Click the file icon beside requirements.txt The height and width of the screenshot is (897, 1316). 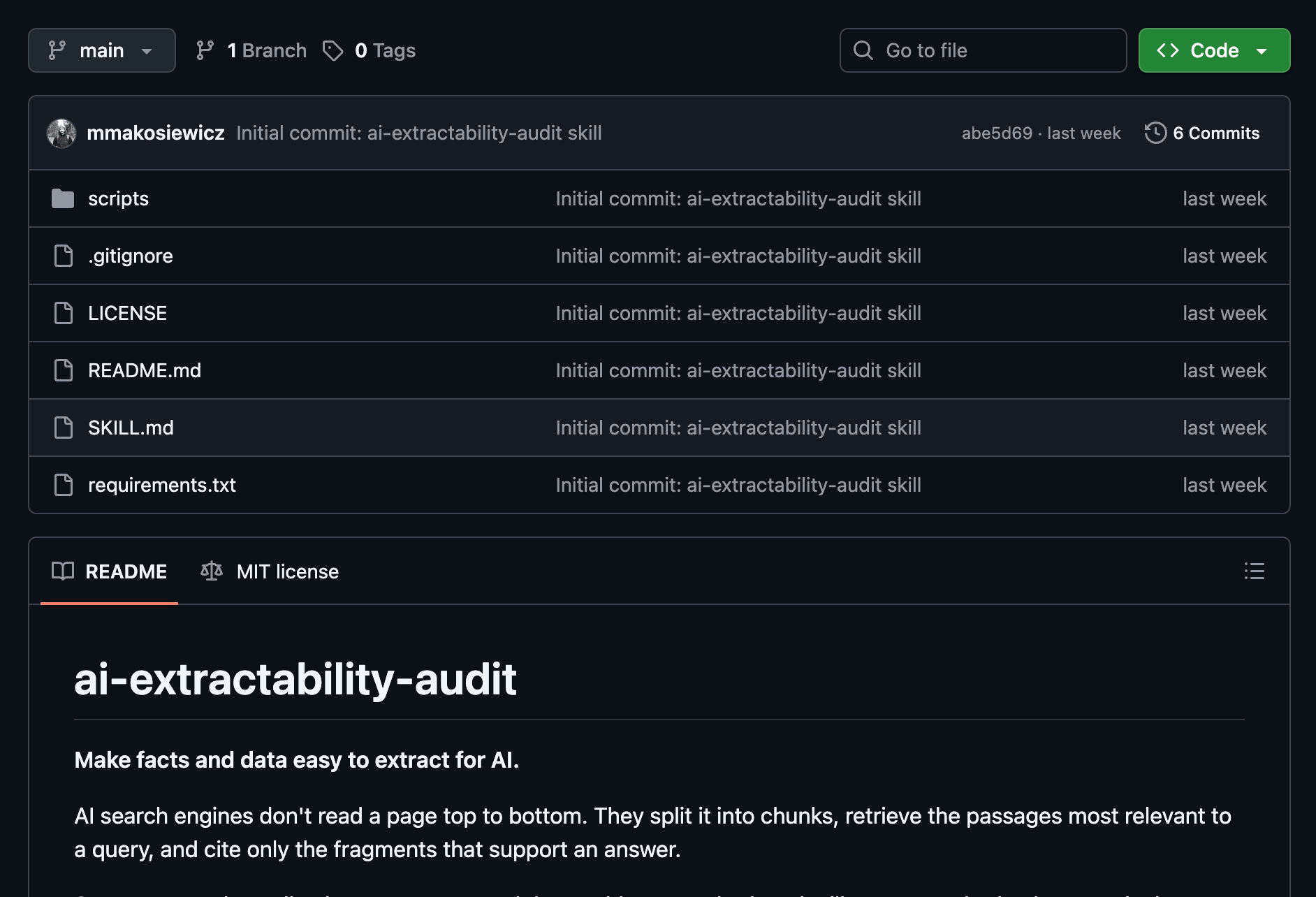pyautogui.click(x=64, y=485)
